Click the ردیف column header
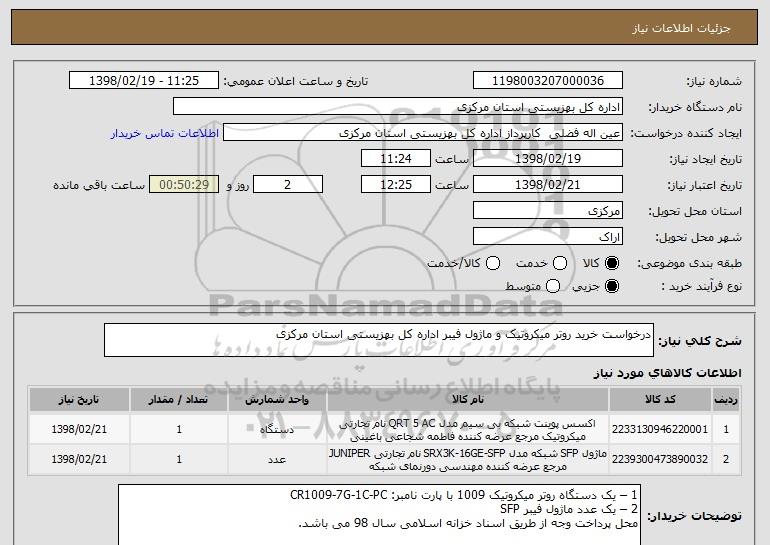770x545 pixels. (x=726, y=400)
